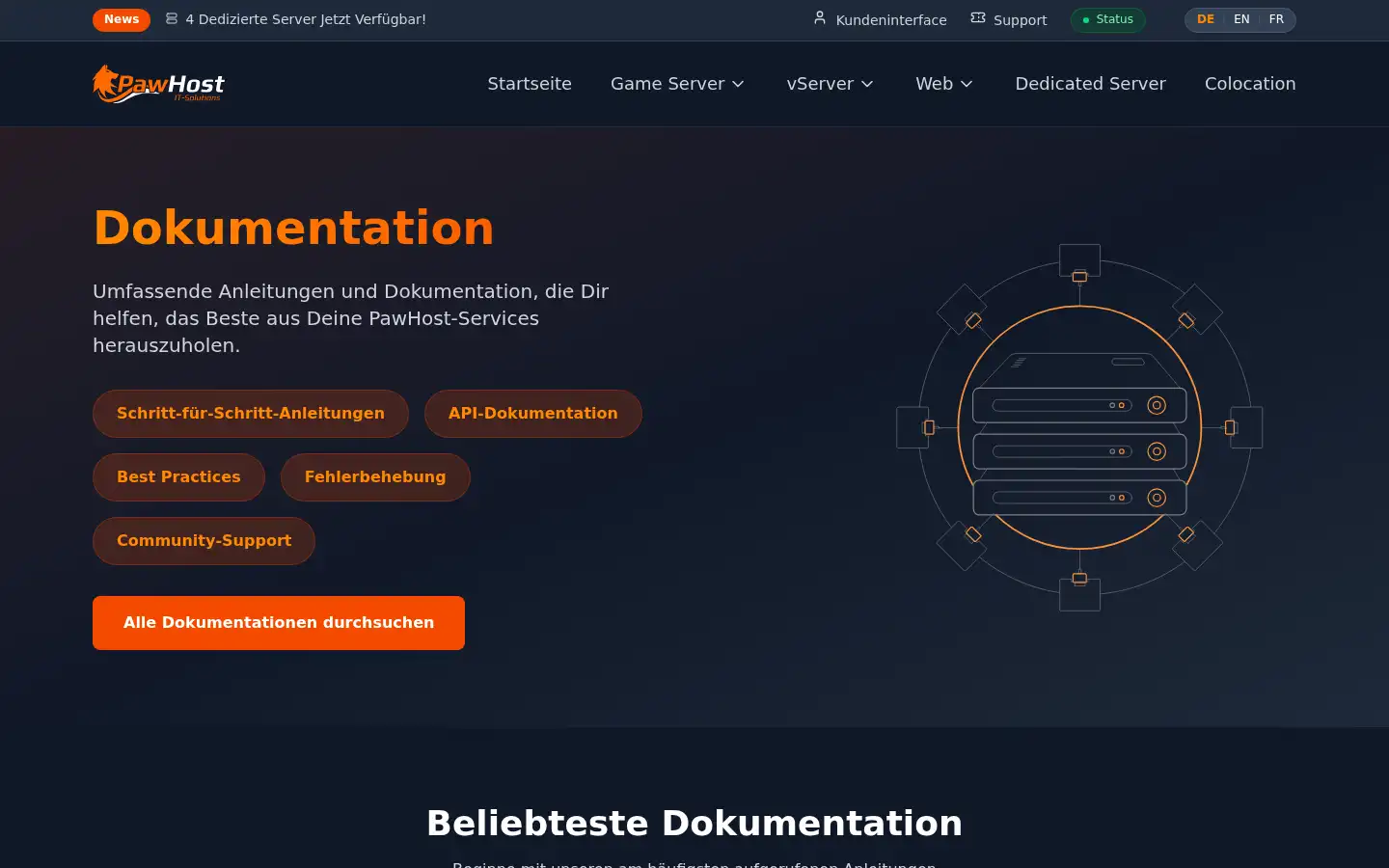Click the Beliebteste Dokumentation heading

(x=694, y=824)
